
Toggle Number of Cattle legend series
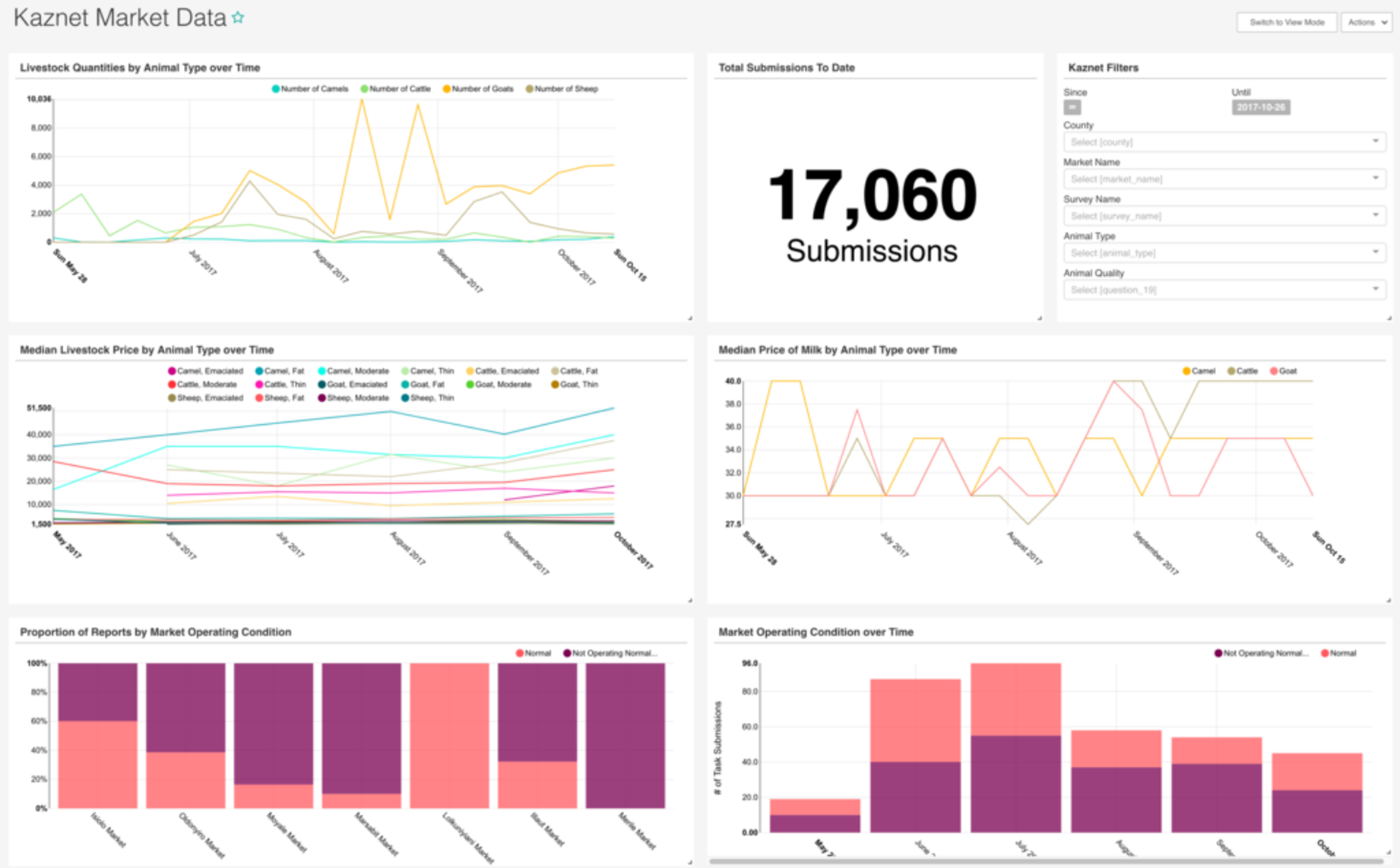[395, 89]
